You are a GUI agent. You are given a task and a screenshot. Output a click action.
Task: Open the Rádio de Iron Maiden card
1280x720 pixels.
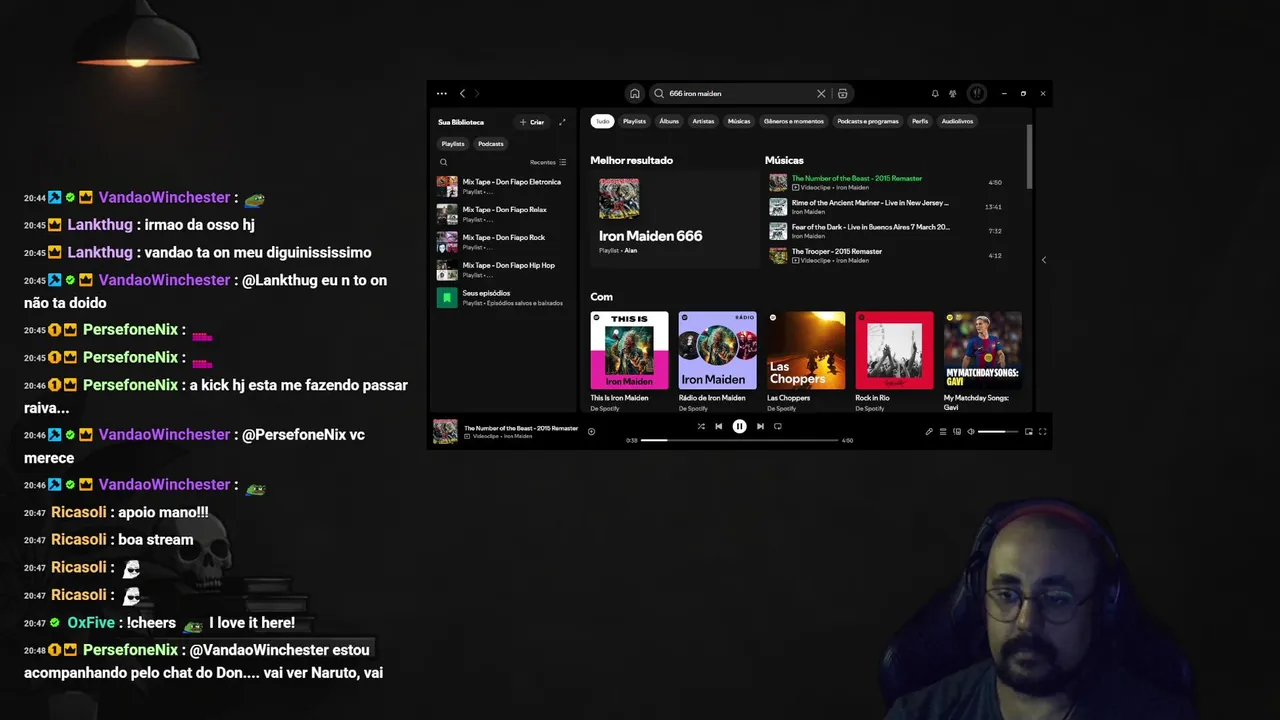717,362
